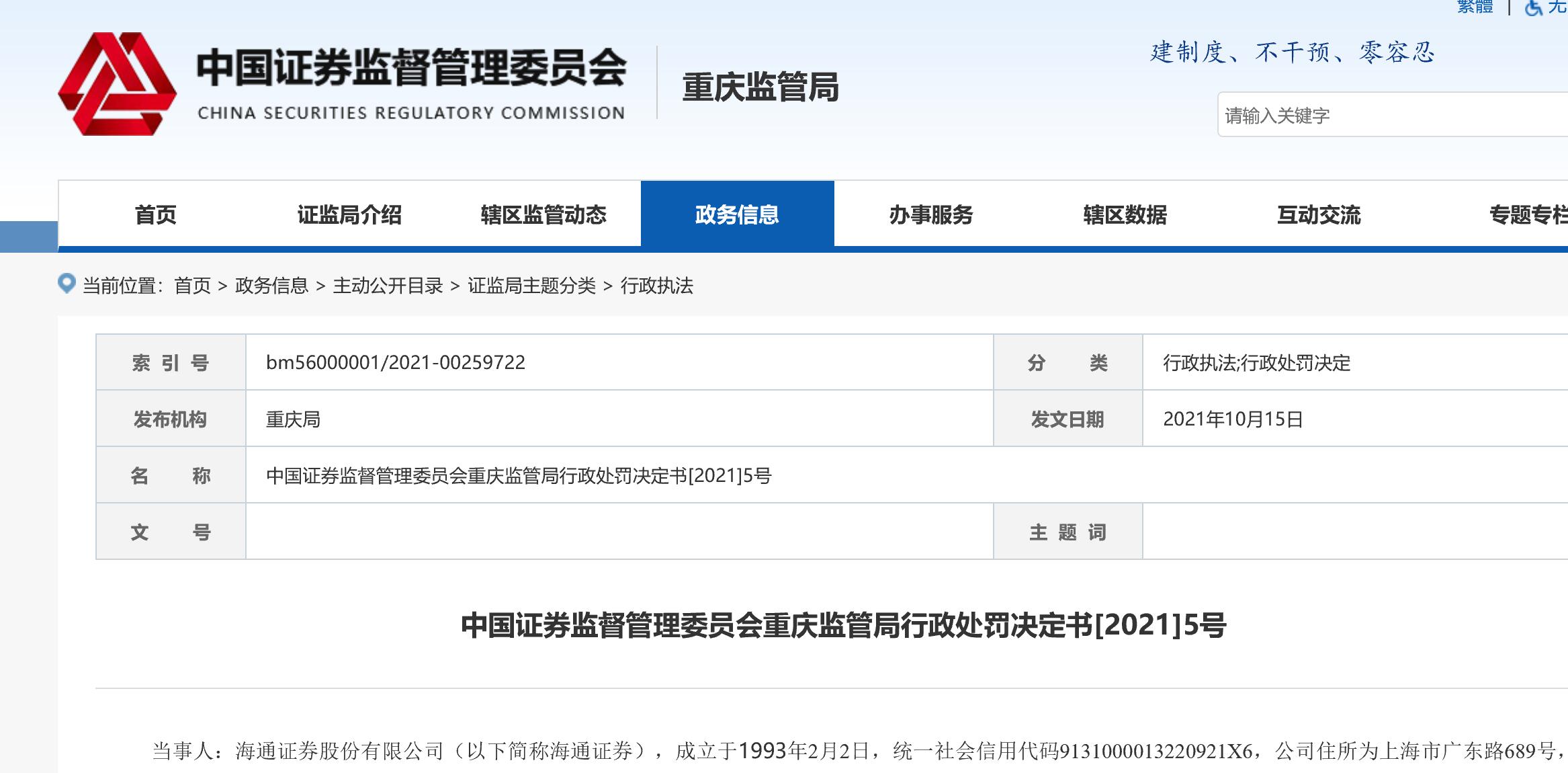Click the accessibility wheelchair icon
The image size is (1568, 773).
tap(1533, 8)
